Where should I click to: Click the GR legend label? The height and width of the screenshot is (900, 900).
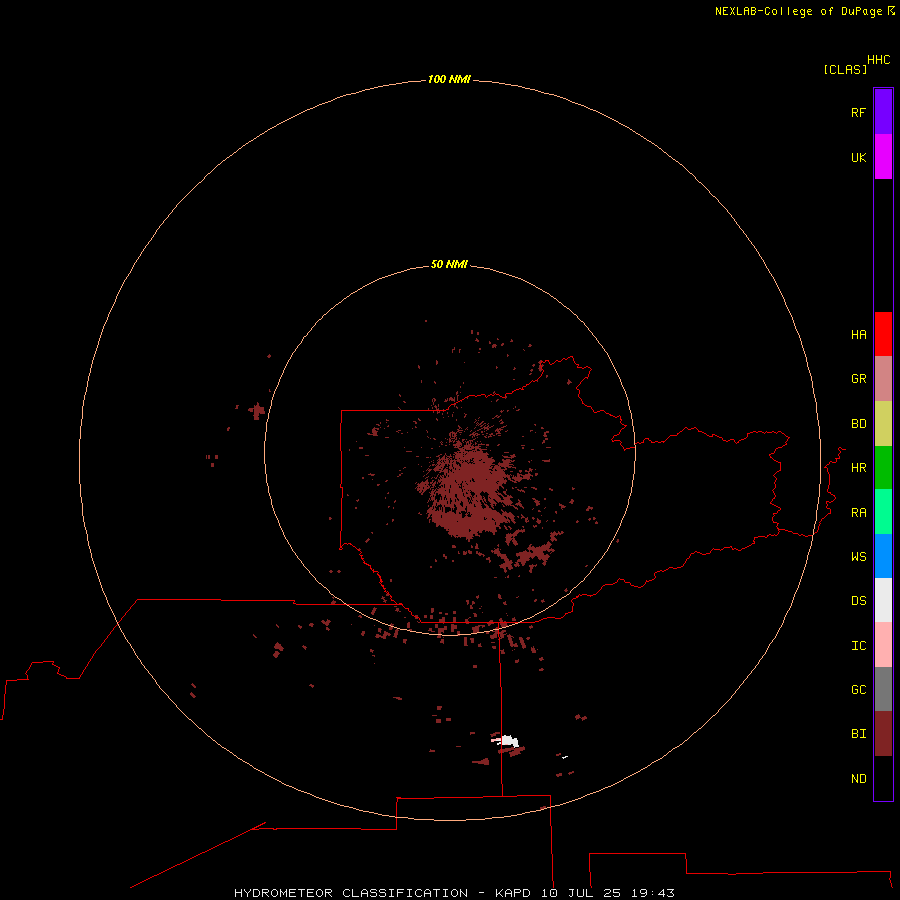pos(858,379)
